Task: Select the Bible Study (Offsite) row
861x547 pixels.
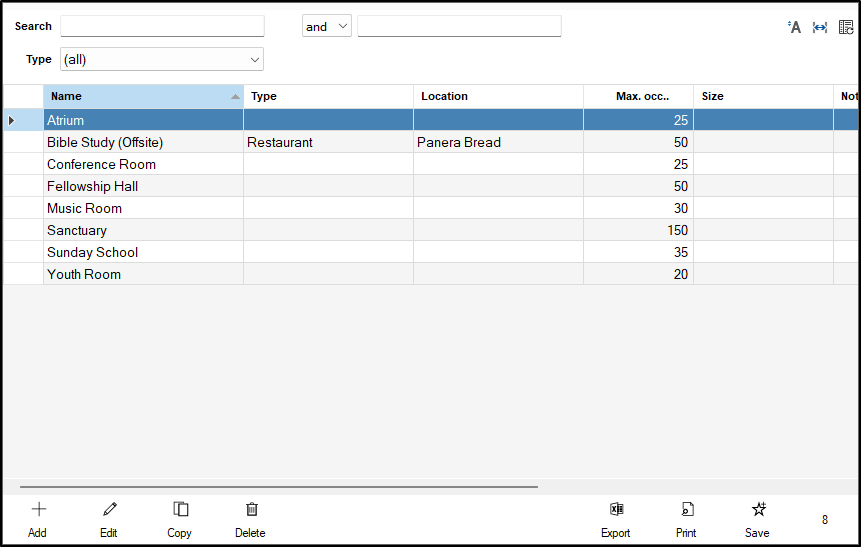Action: (x=140, y=143)
